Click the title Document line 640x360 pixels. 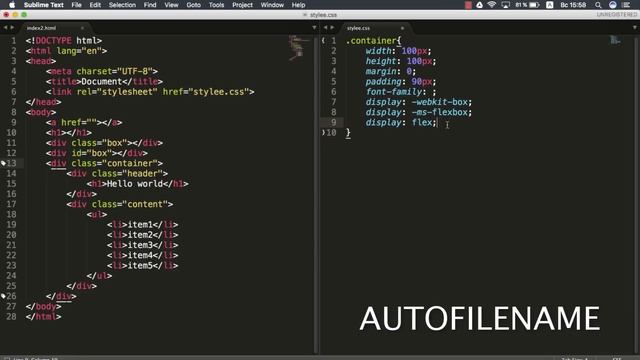104,82
